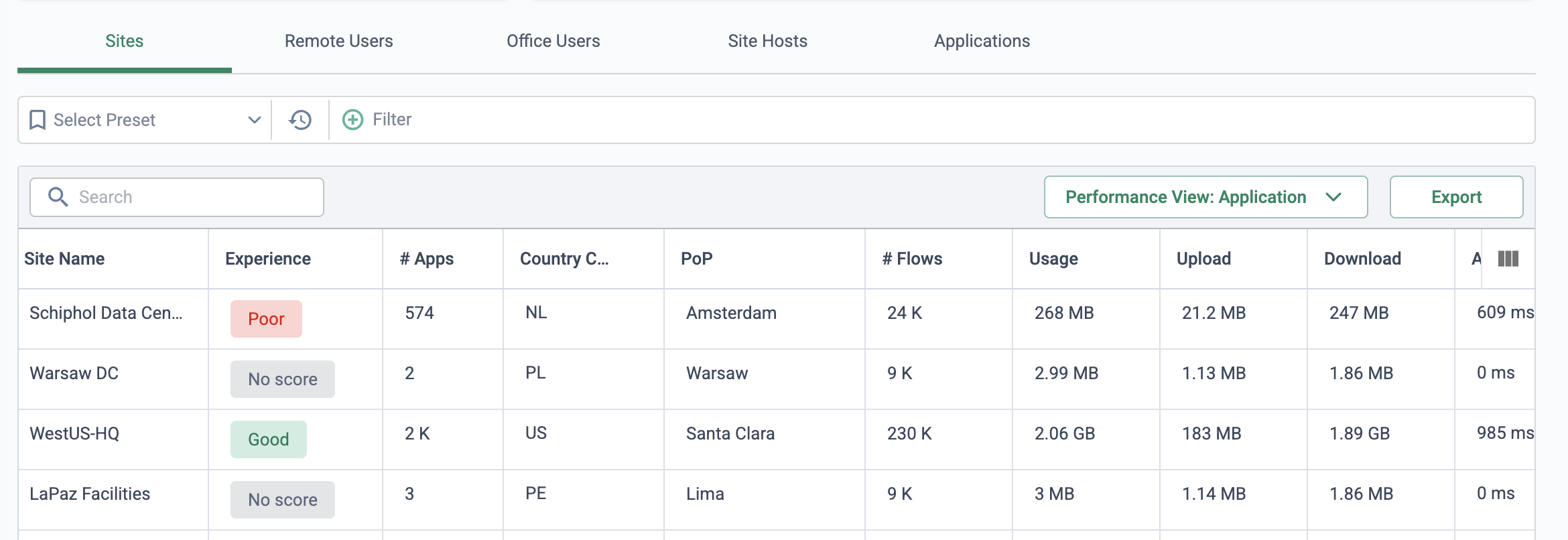The image size is (1568, 540).
Task: Switch to the Remote Users tab
Action: (339, 42)
